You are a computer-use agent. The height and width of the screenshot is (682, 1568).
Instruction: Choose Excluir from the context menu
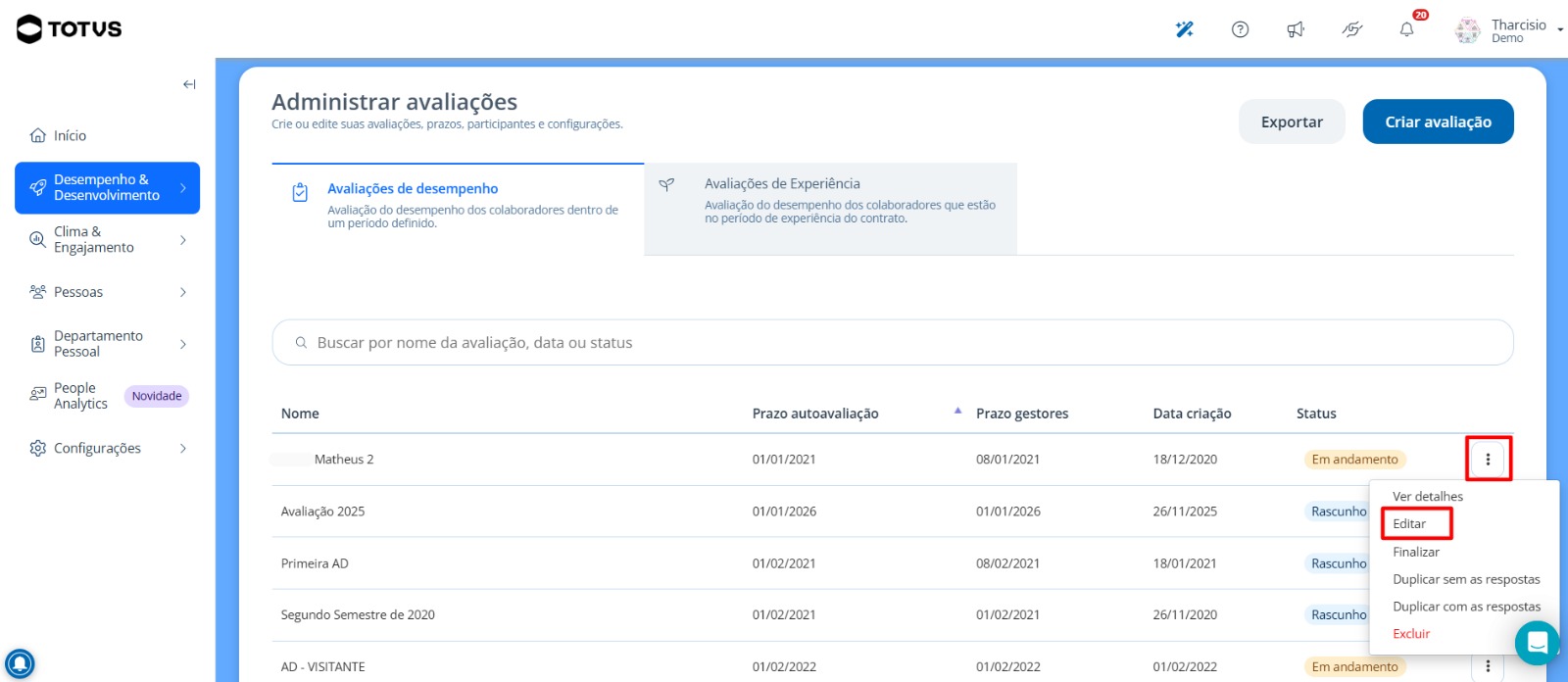(x=1411, y=633)
